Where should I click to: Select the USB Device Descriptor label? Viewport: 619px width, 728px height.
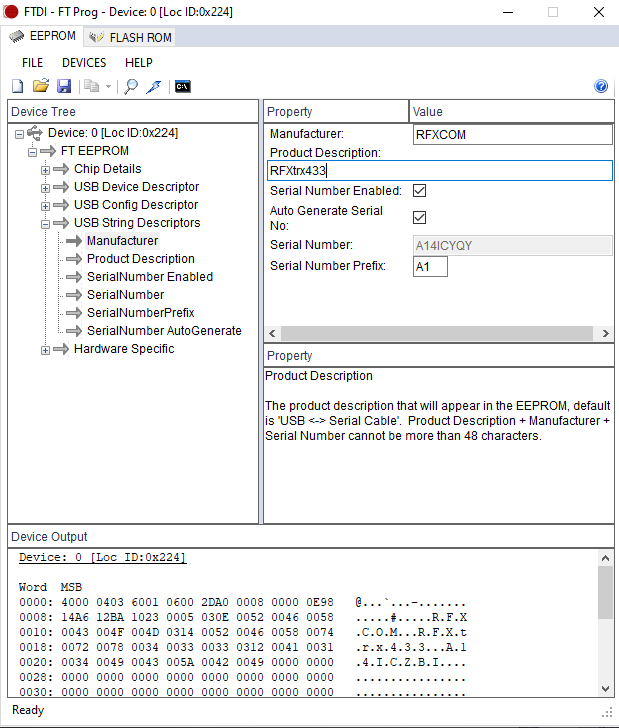pos(137,187)
